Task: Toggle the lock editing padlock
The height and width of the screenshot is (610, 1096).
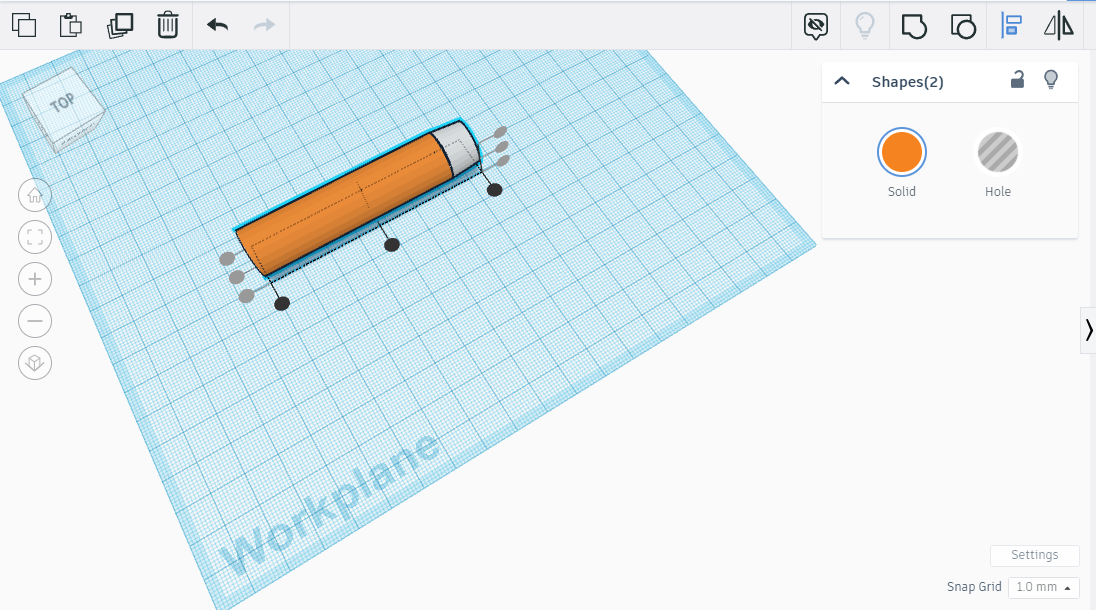Action: [x=1017, y=80]
